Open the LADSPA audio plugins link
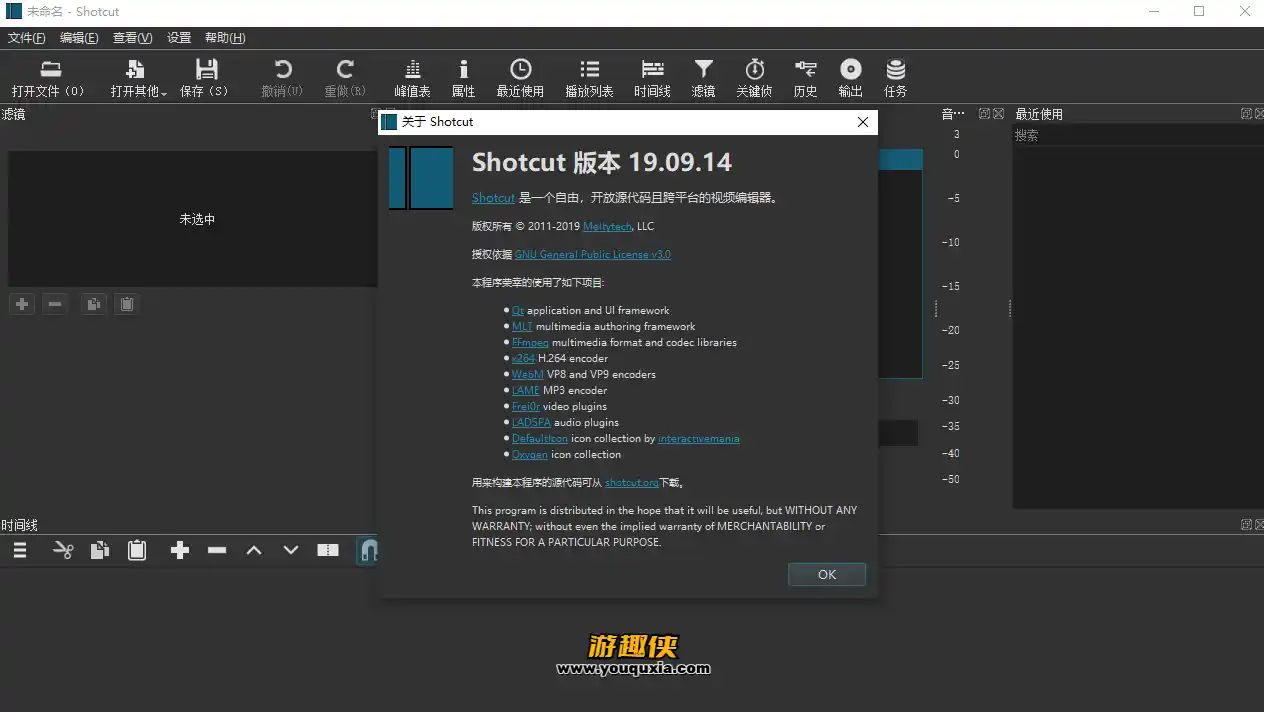 tap(531, 422)
